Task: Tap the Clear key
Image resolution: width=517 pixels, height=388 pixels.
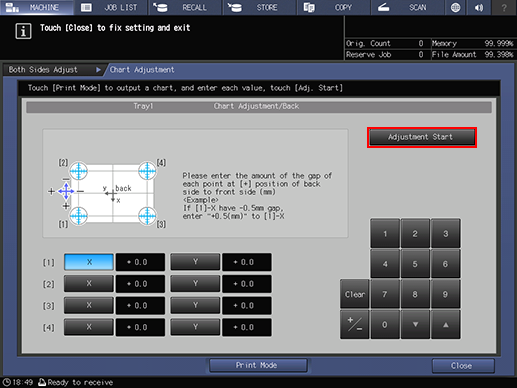Action: tap(355, 294)
